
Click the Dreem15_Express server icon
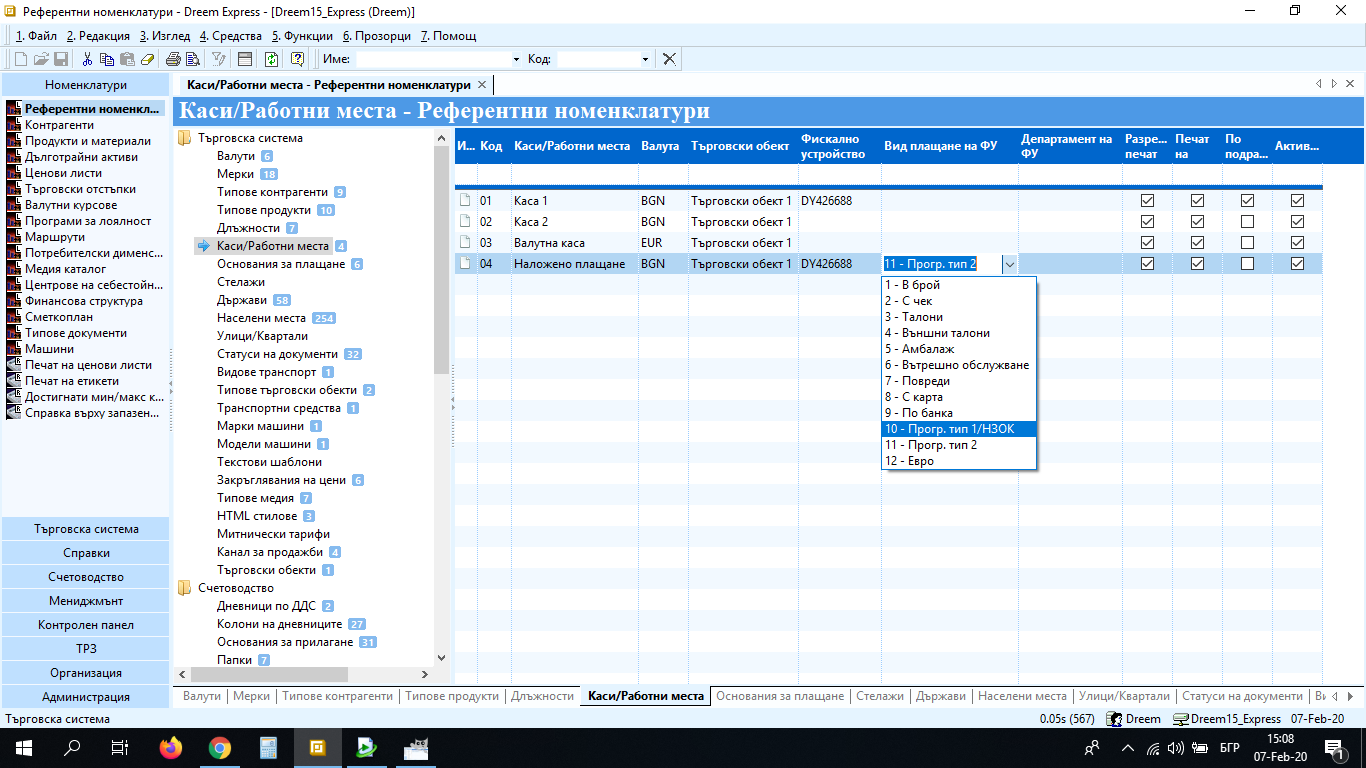click(1180, 719)
